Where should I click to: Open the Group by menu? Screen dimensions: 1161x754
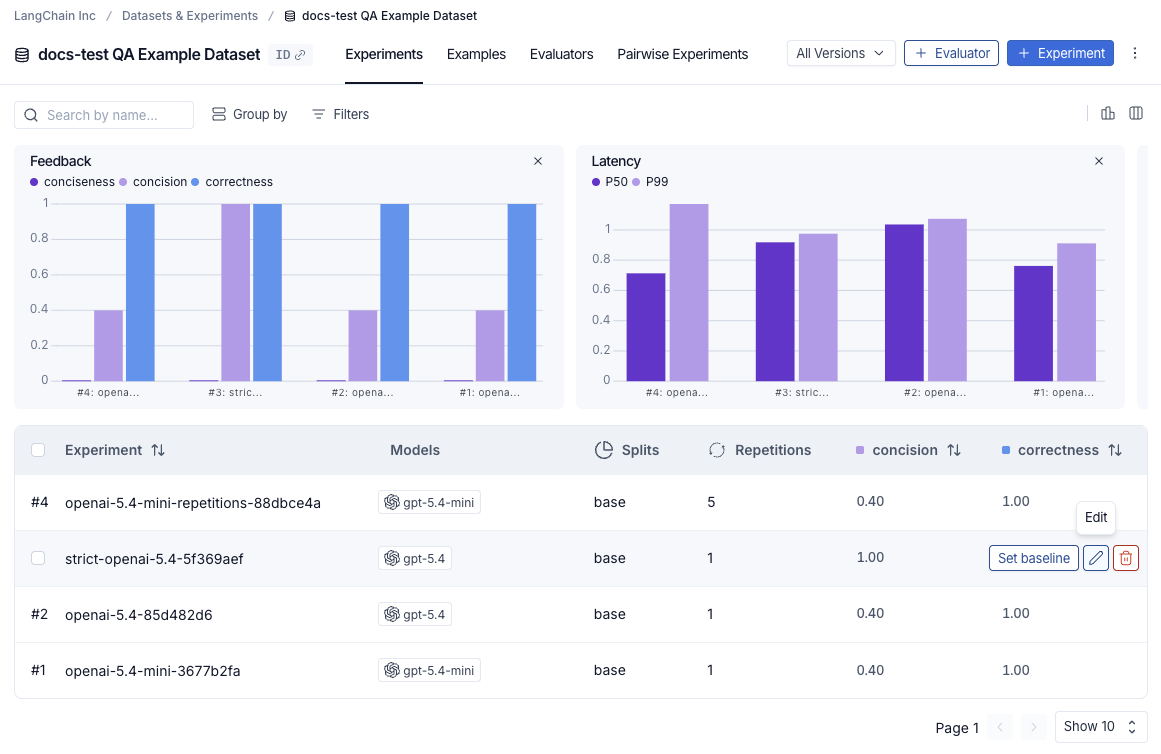click(x=250, y=114)
